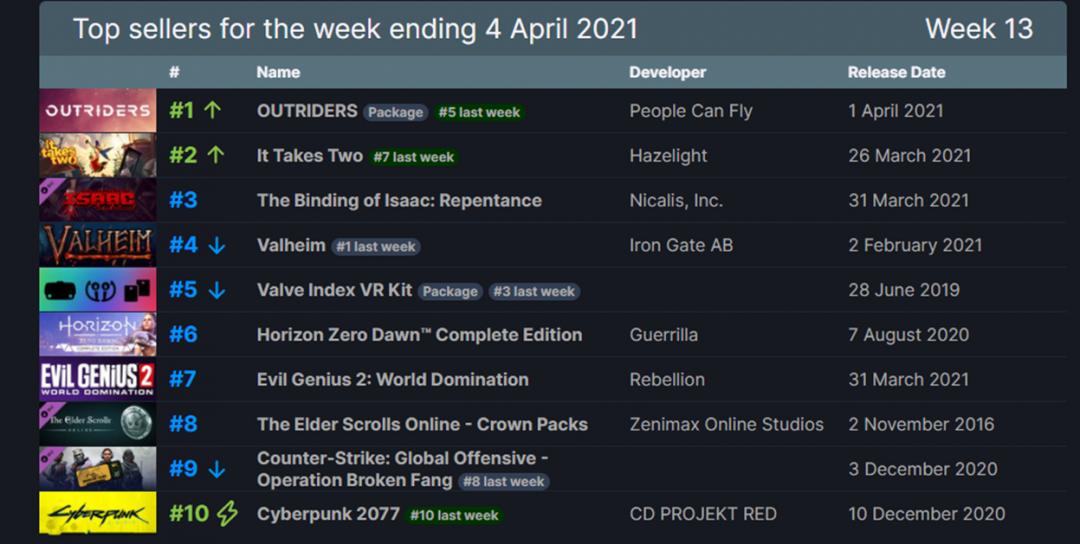Click the blue down arrow next to #5

pos(216,290)
